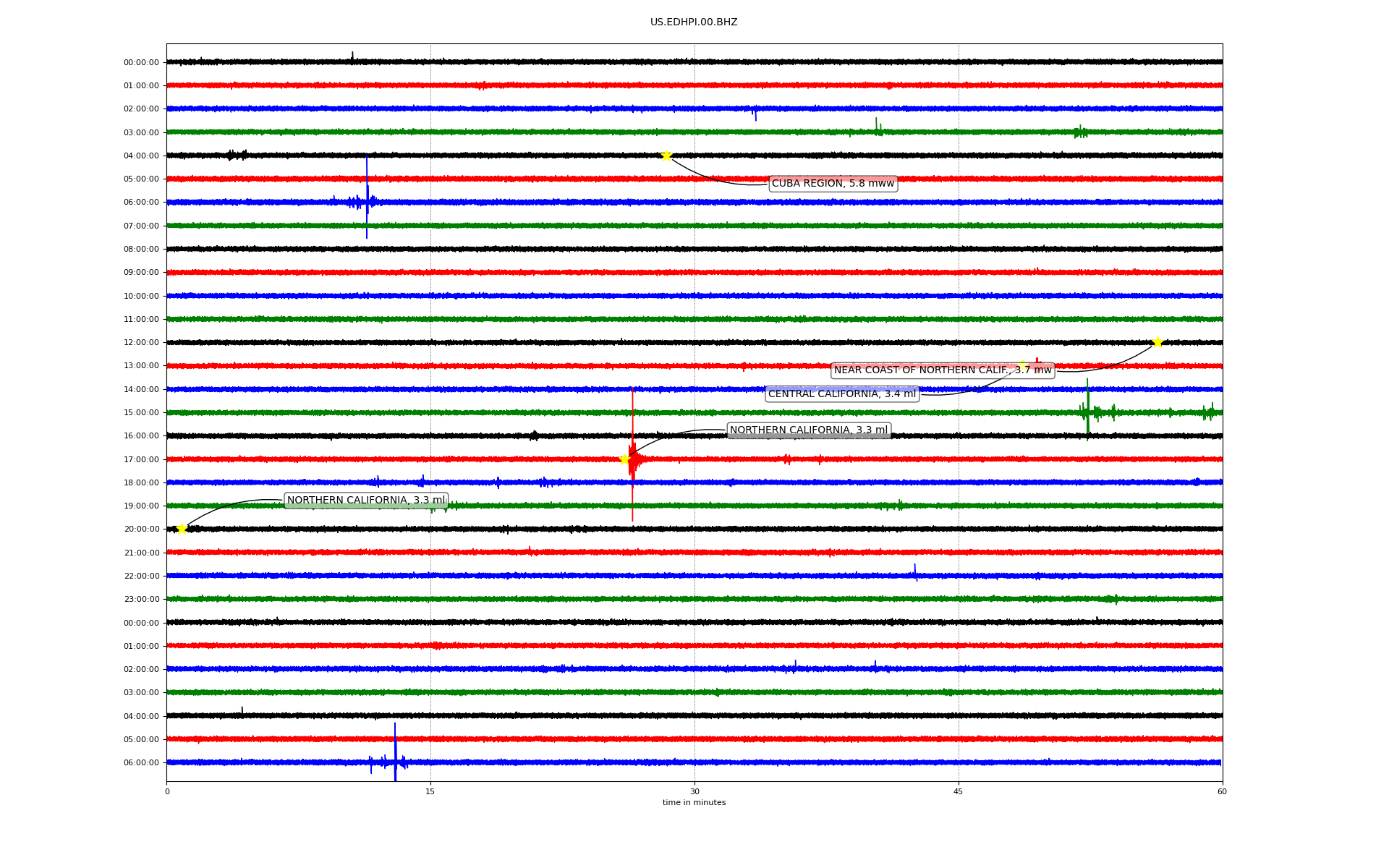
Task: Click the yellow star on the 12:00:00 trace
Action: (x=1157, y=342)
